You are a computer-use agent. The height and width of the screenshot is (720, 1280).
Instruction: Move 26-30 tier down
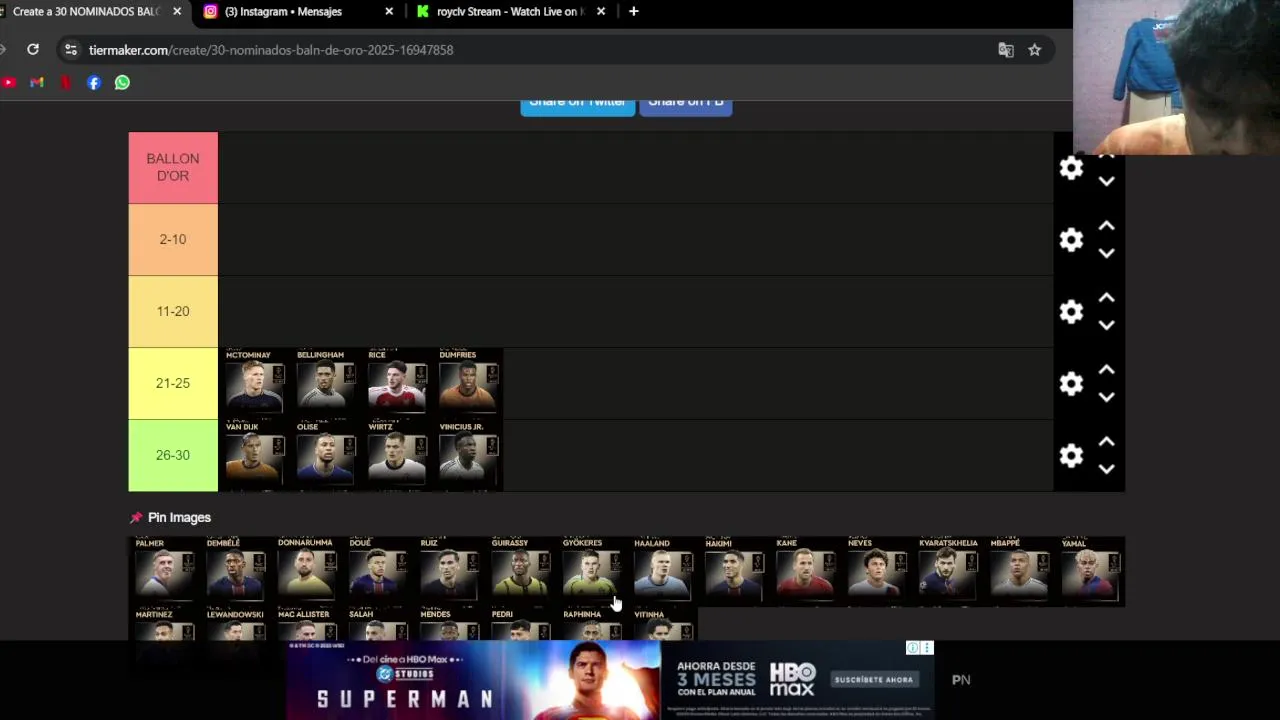1106,470
